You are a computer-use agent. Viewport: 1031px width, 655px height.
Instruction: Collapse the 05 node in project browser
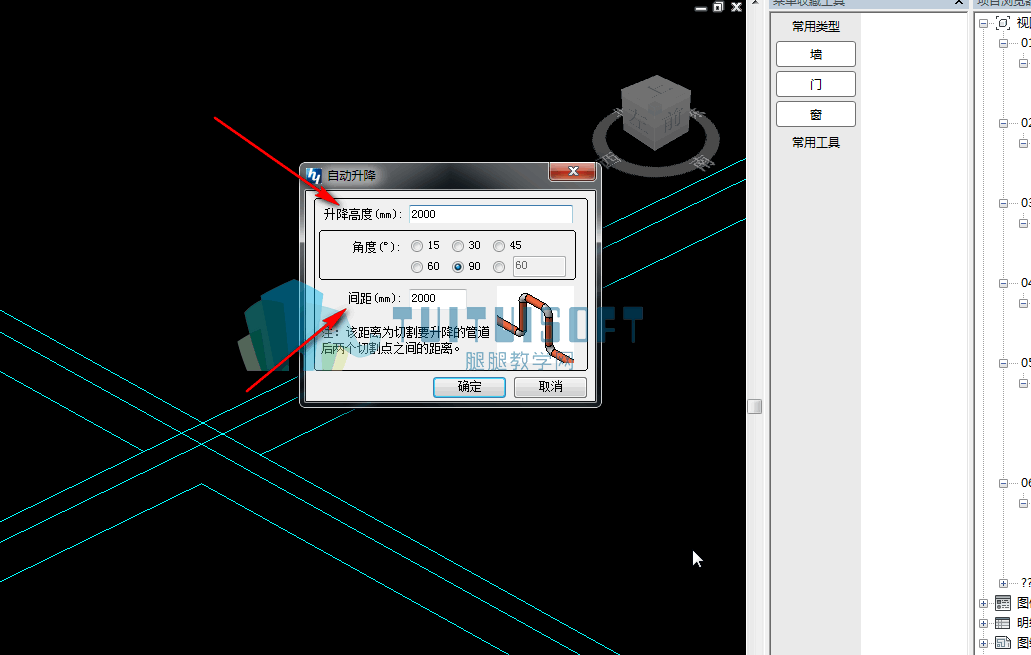click(1003, 363)
